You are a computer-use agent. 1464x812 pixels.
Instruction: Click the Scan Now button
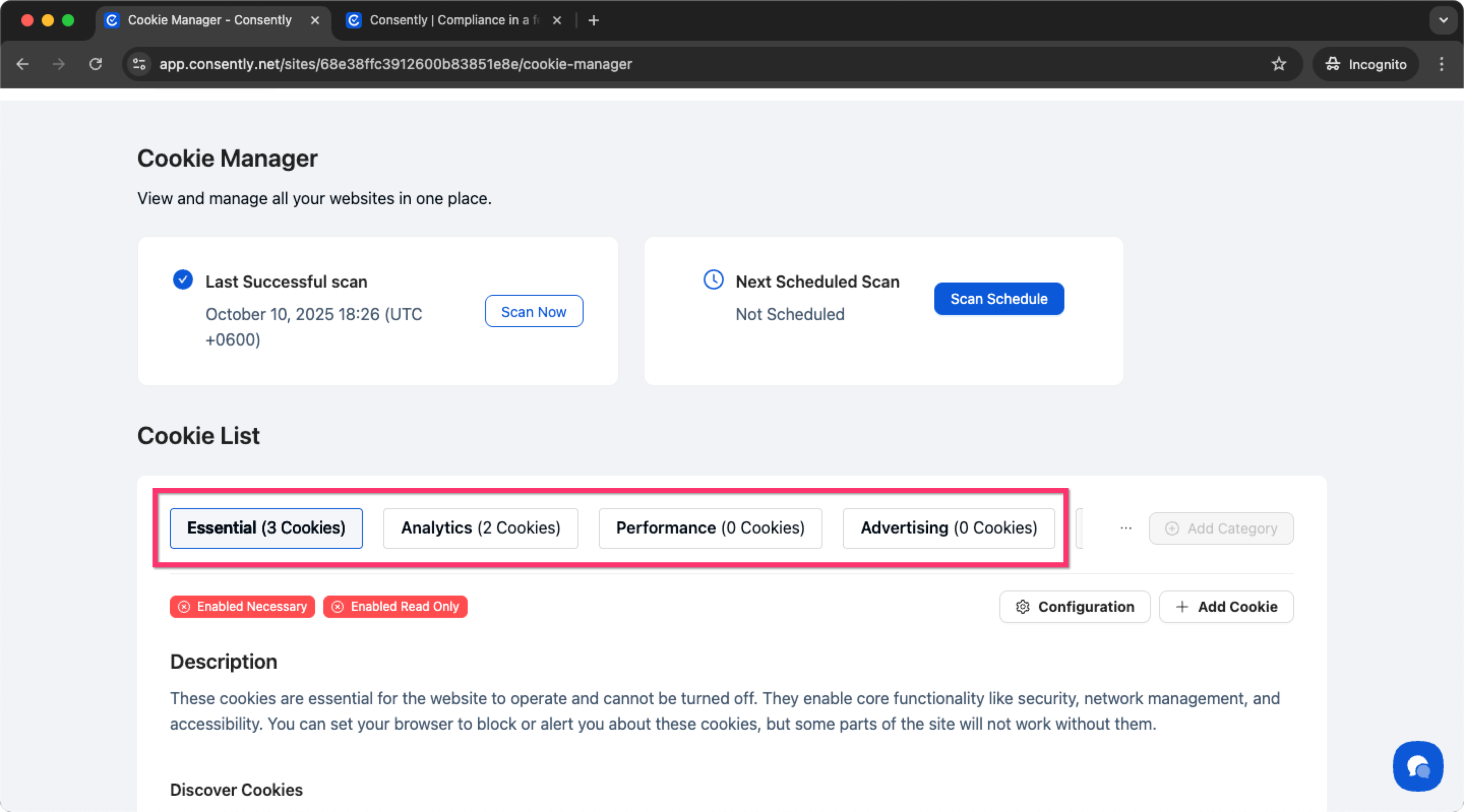coord(533,311)
